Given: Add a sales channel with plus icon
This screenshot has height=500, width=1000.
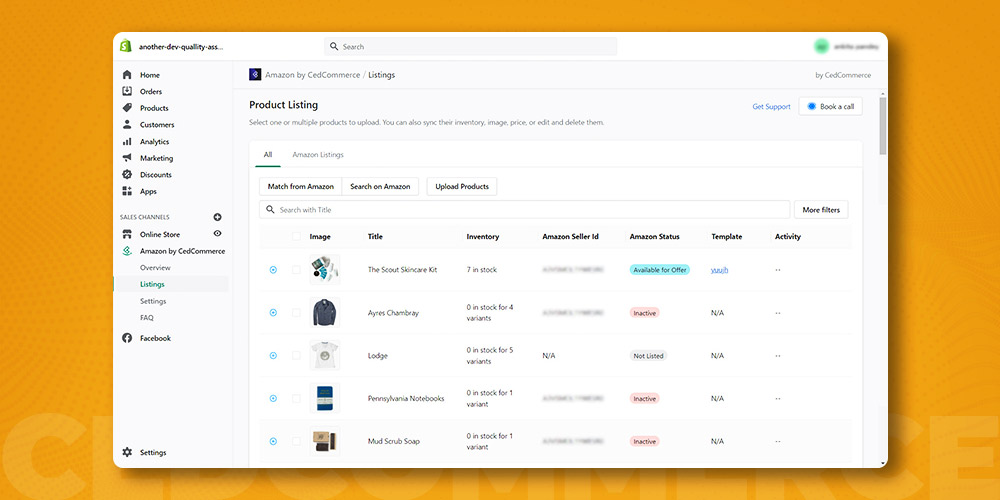Looking at the screenshot, I should pyautogui.click(x=217, y=217).
